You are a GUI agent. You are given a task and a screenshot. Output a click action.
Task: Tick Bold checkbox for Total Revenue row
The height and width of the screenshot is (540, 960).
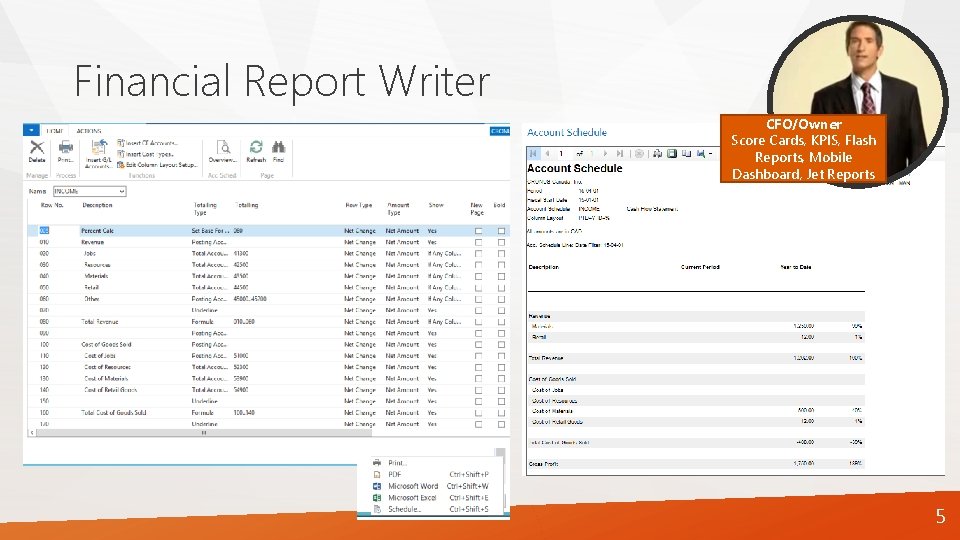[x=501, y=321]
